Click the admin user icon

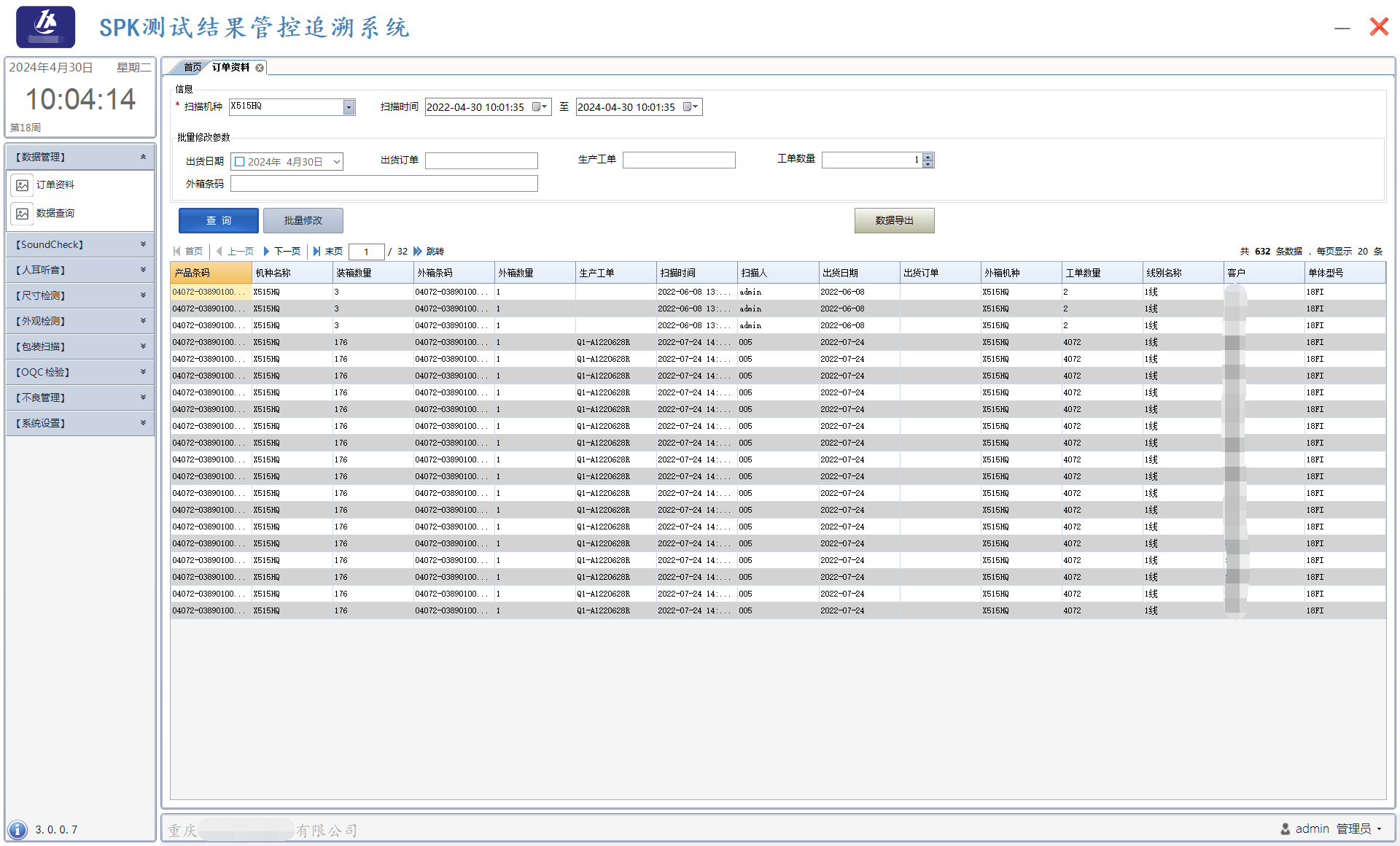[x=1286, y=828]
